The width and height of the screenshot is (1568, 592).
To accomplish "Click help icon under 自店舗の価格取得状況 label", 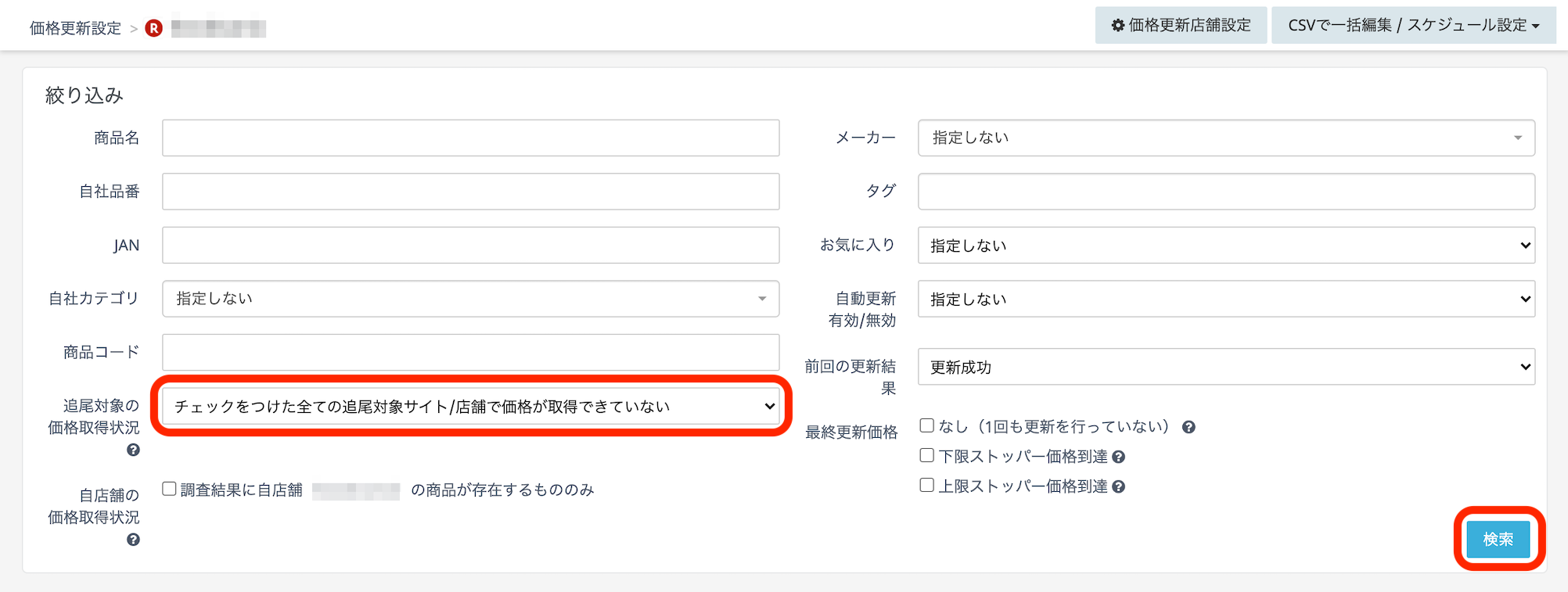I will pos(133,540).
